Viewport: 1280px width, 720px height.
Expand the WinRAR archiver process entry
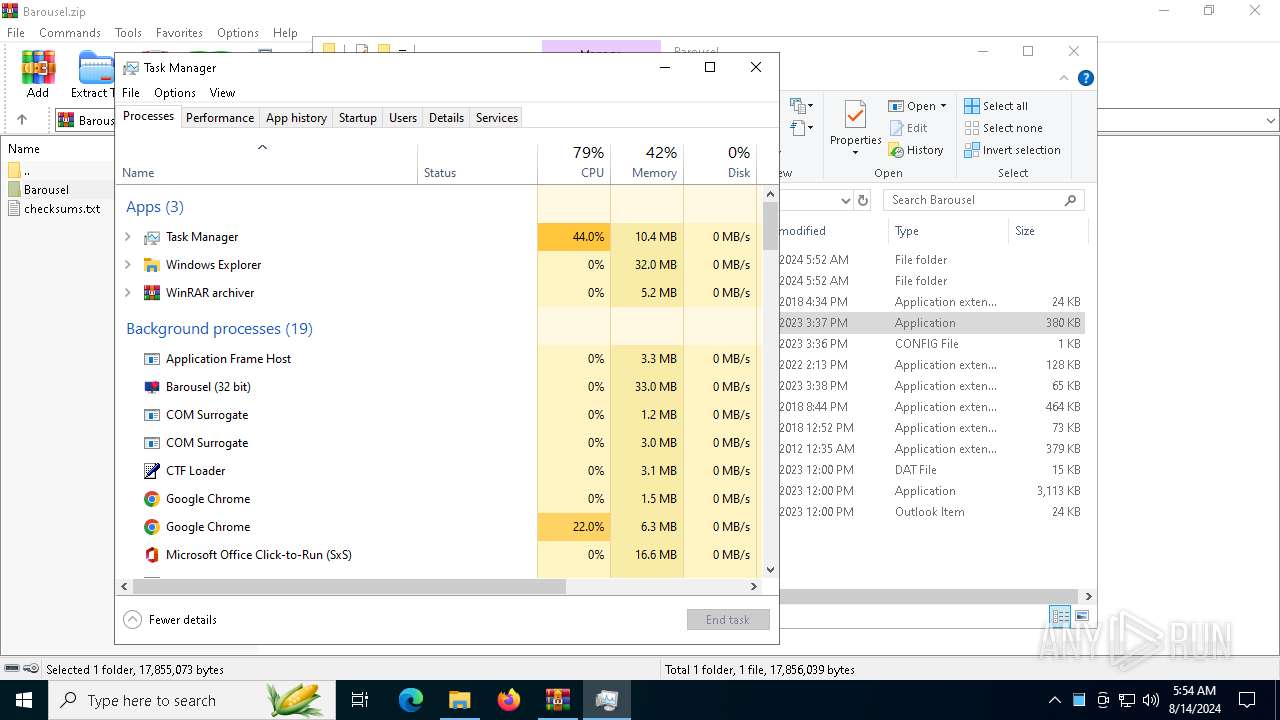(x=128, y=293)
